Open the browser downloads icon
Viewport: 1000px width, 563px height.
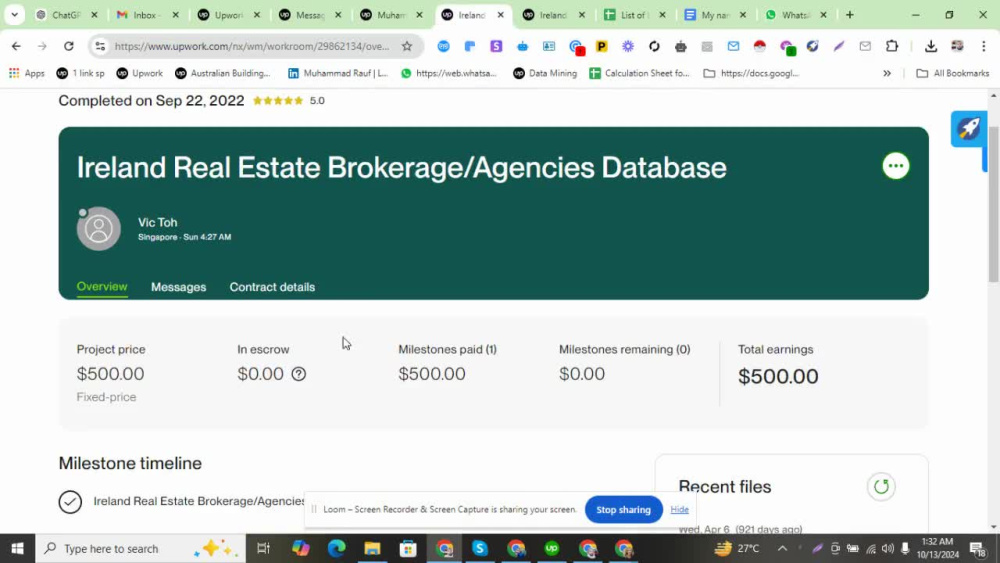coord(930,46)
